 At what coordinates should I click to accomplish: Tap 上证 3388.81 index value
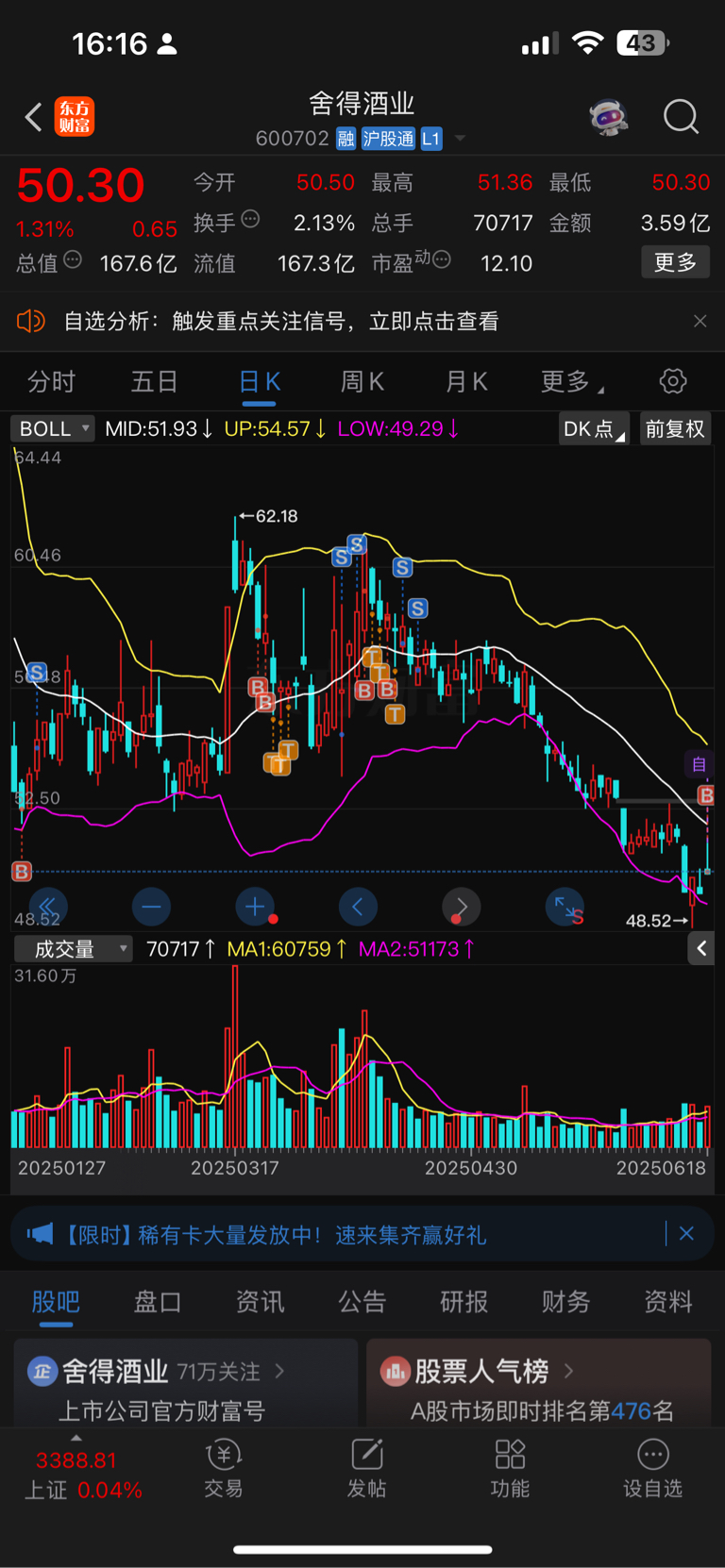(76, 1460)
